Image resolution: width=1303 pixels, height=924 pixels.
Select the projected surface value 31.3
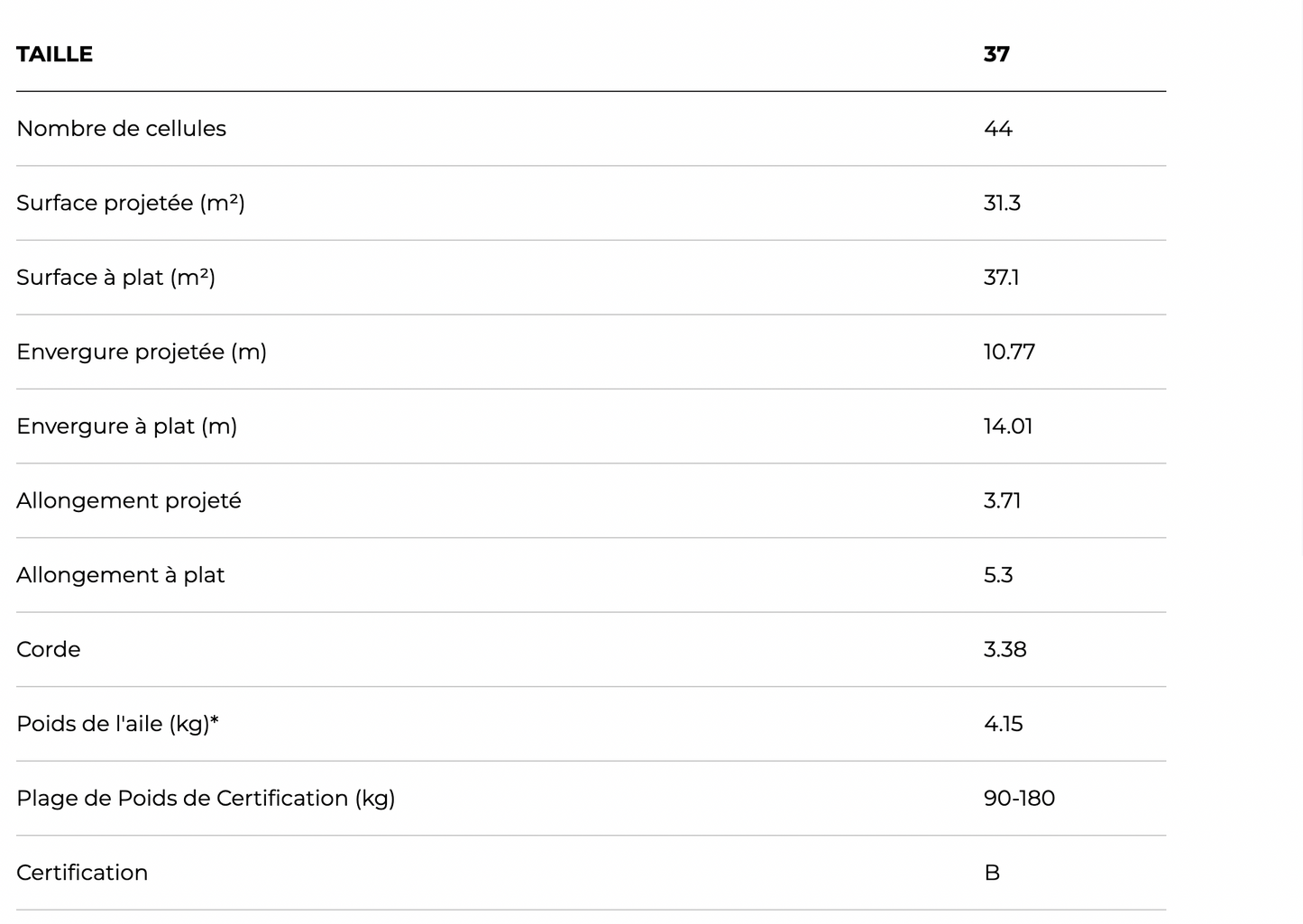pos(1002,203)
